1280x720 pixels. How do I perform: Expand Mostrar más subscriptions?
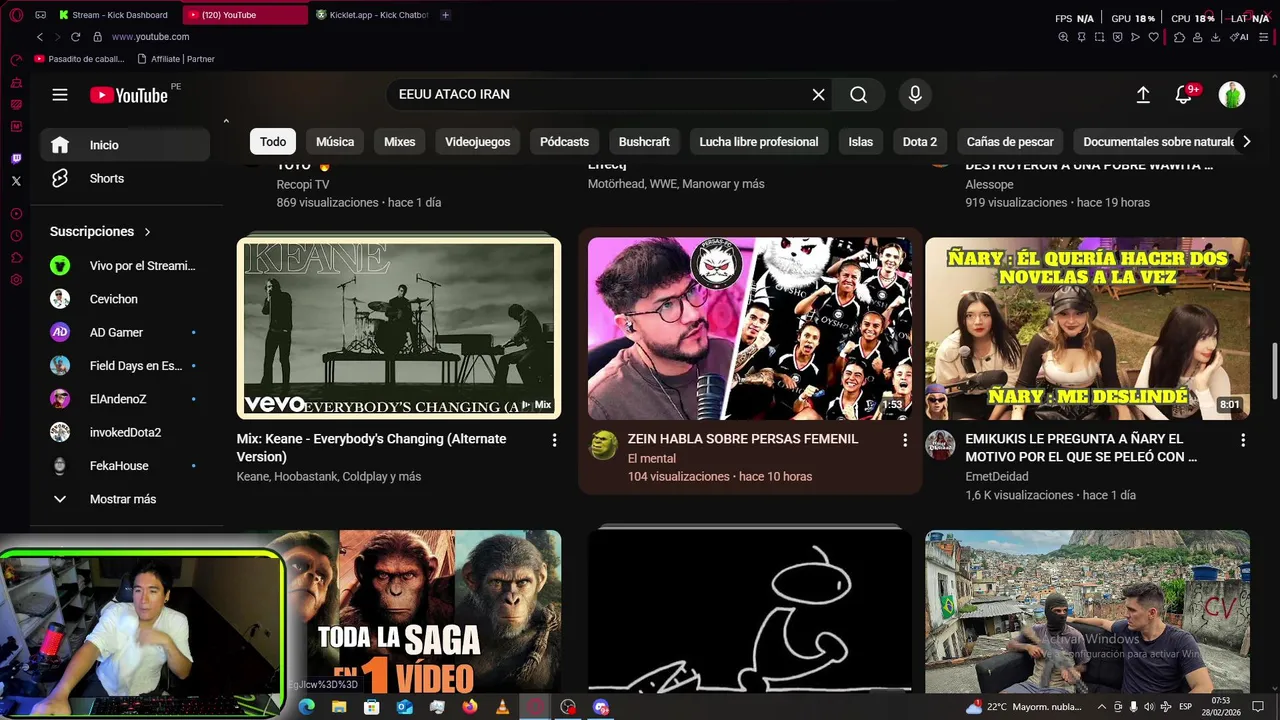[125, 499]
